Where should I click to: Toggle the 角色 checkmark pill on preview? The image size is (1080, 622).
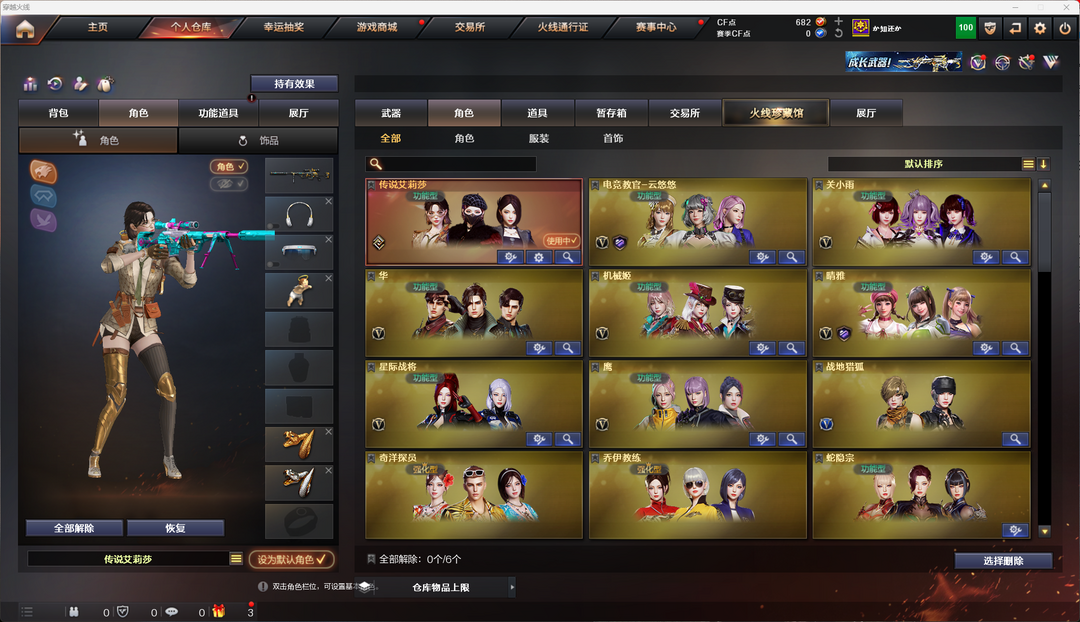[229, 166]
